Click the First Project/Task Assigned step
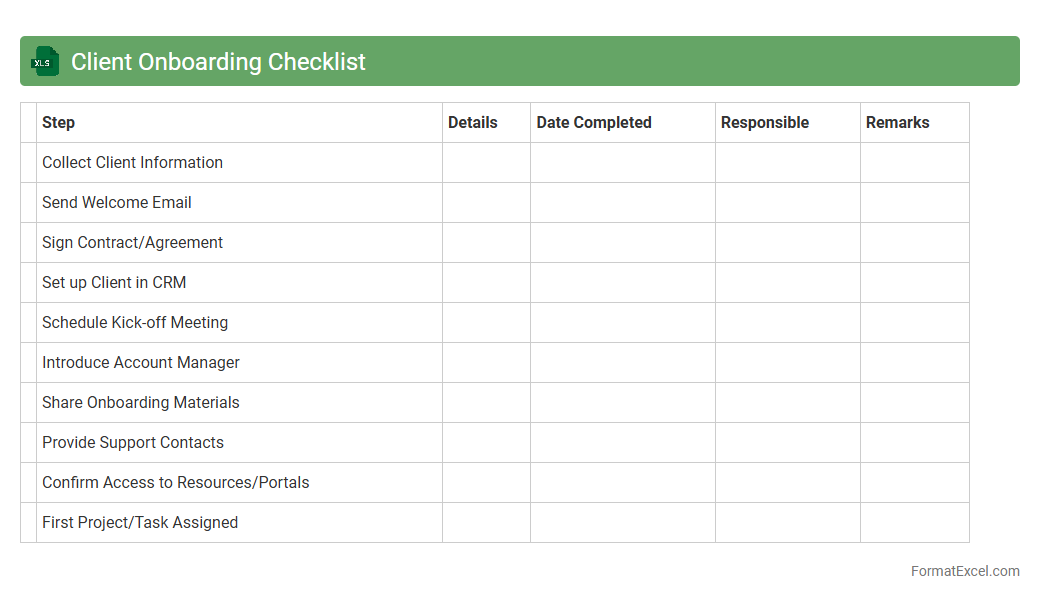The image size is (1040, 600). (x=140, y=523)
